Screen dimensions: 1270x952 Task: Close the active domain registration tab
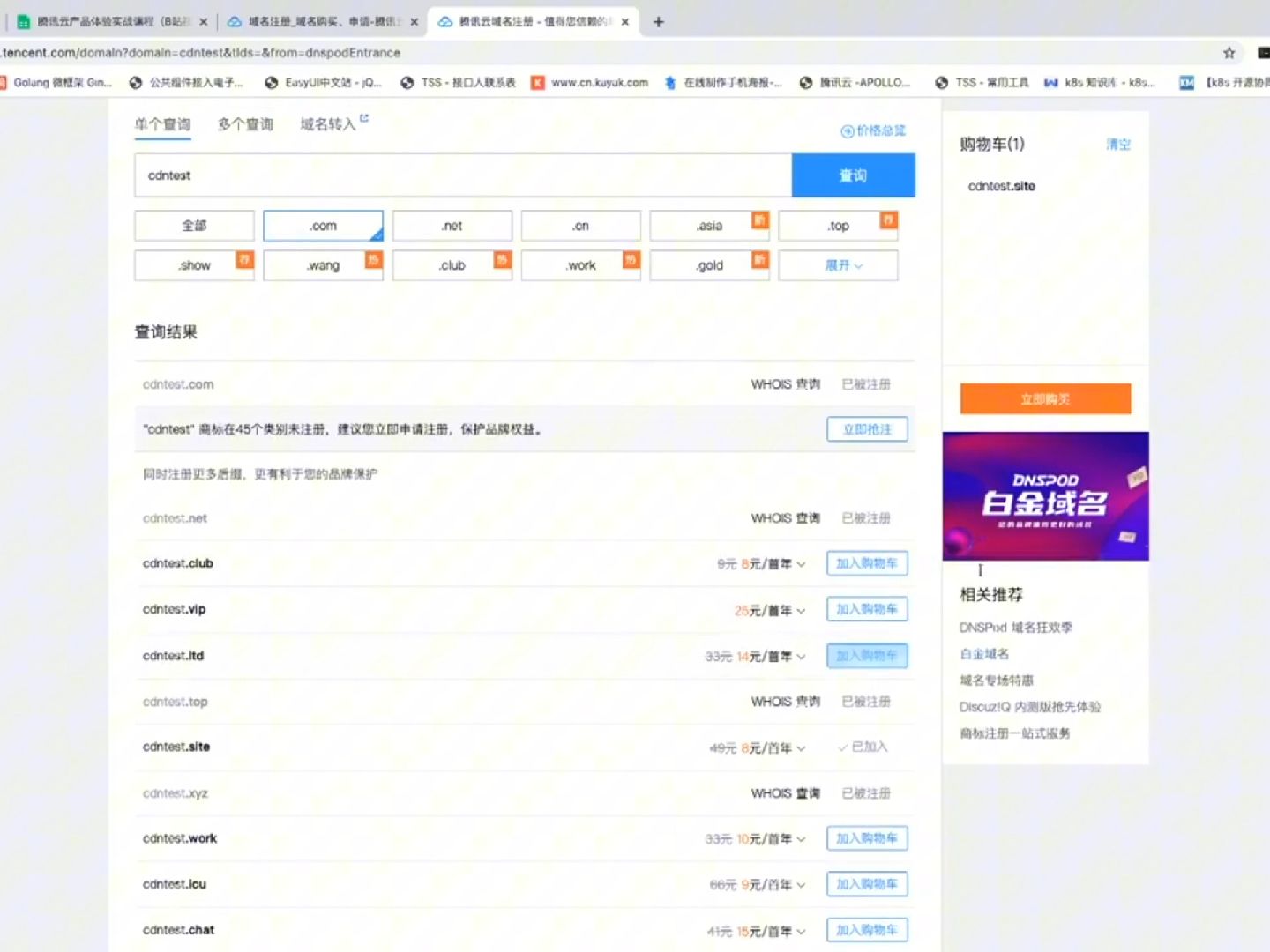click(x=624, y=22)
